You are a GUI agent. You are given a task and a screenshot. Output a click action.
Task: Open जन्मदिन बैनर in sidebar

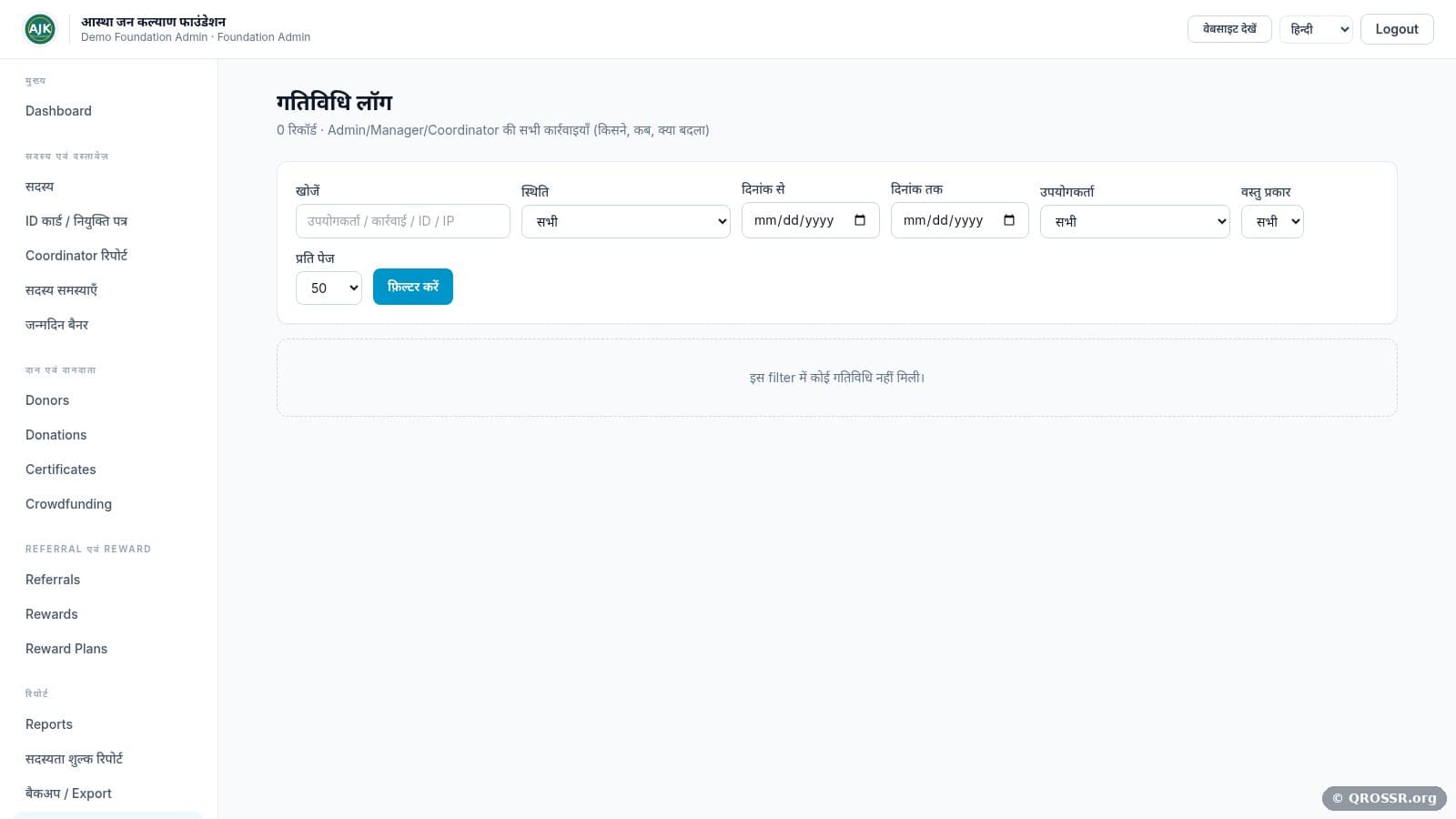coord(56,325)
